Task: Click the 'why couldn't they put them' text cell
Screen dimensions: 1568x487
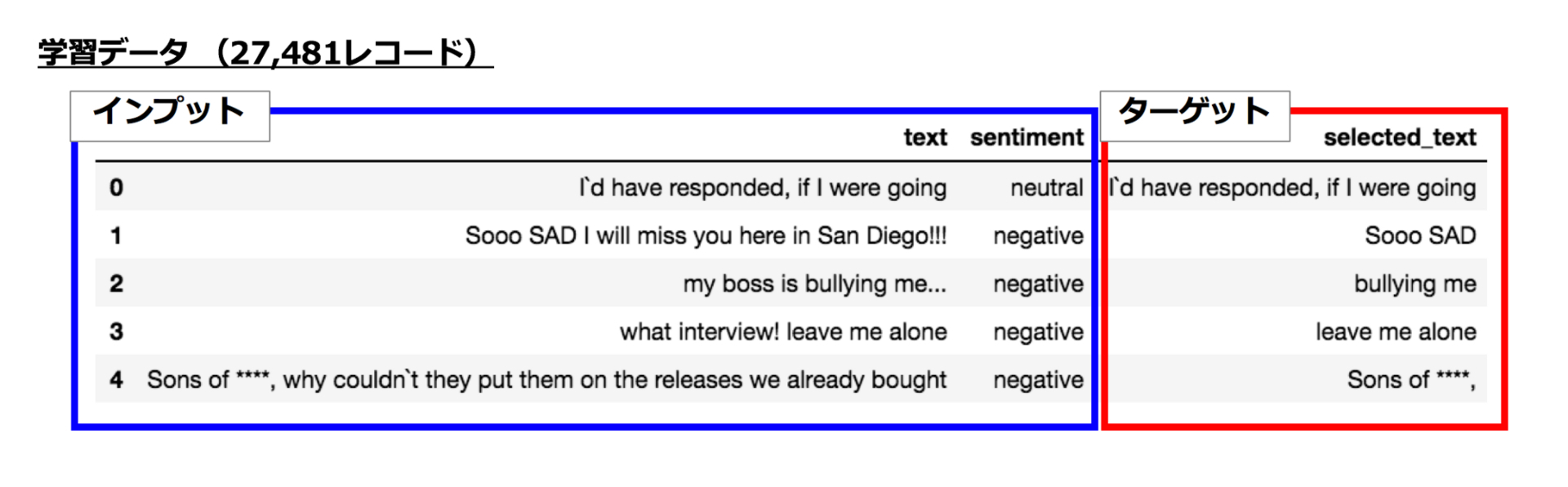Action: [546, 380]
